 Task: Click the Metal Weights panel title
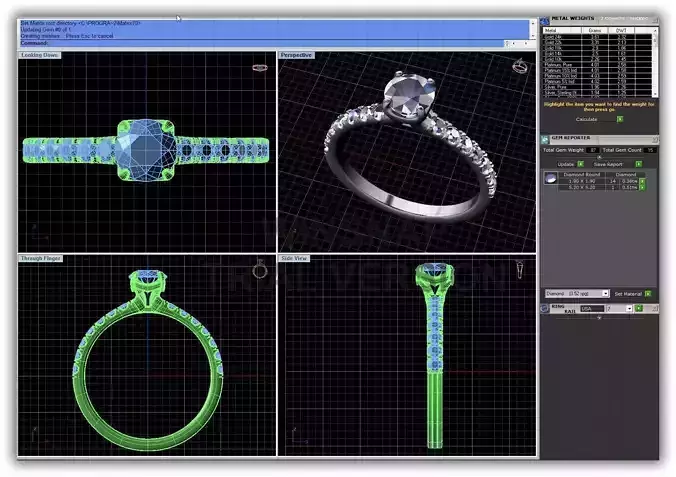pyautogui.click(x=573, y=19)
